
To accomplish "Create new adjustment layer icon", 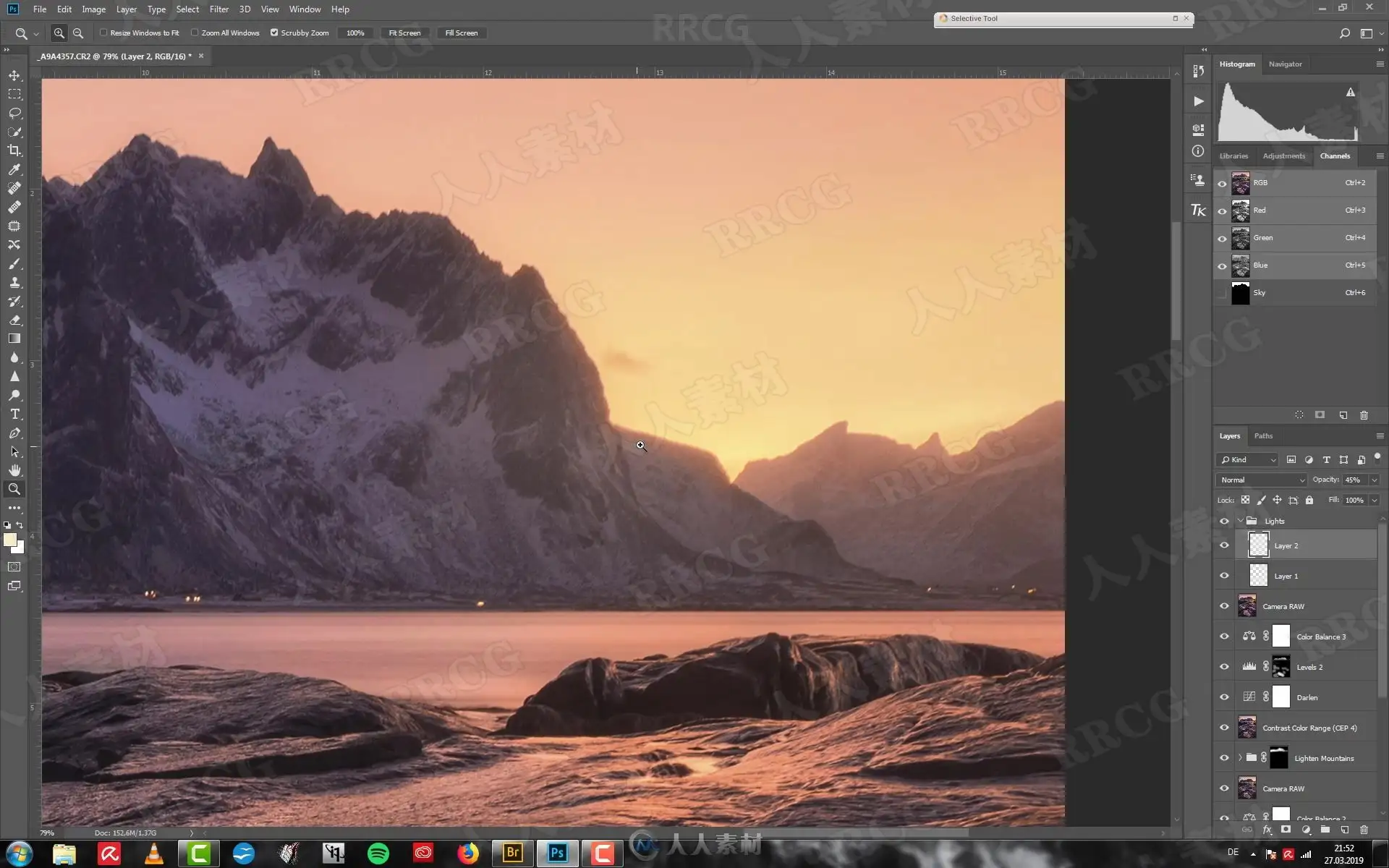I will [1306, 830].
